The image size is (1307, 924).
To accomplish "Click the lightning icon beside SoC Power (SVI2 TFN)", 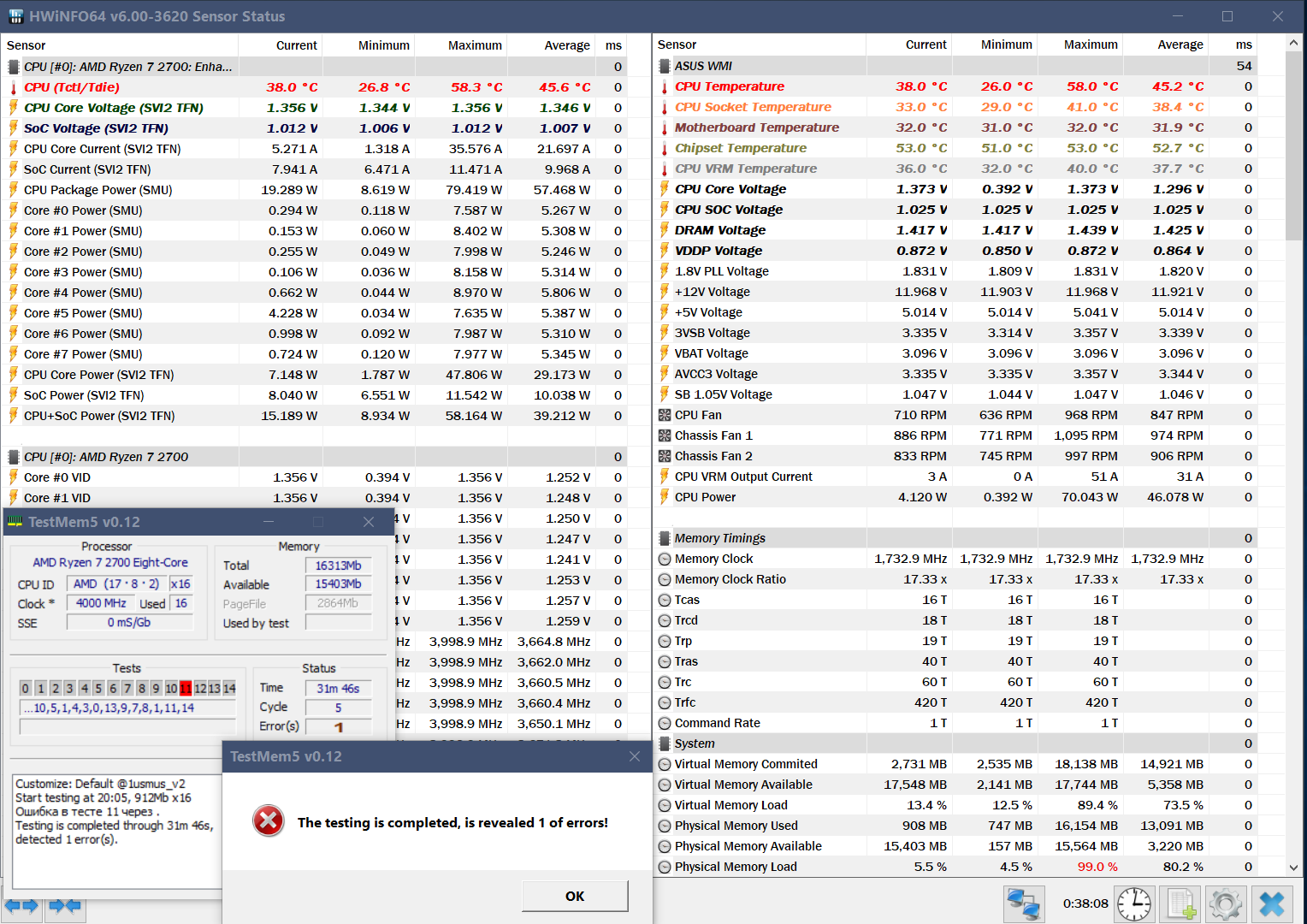I will tap(14, 395).
